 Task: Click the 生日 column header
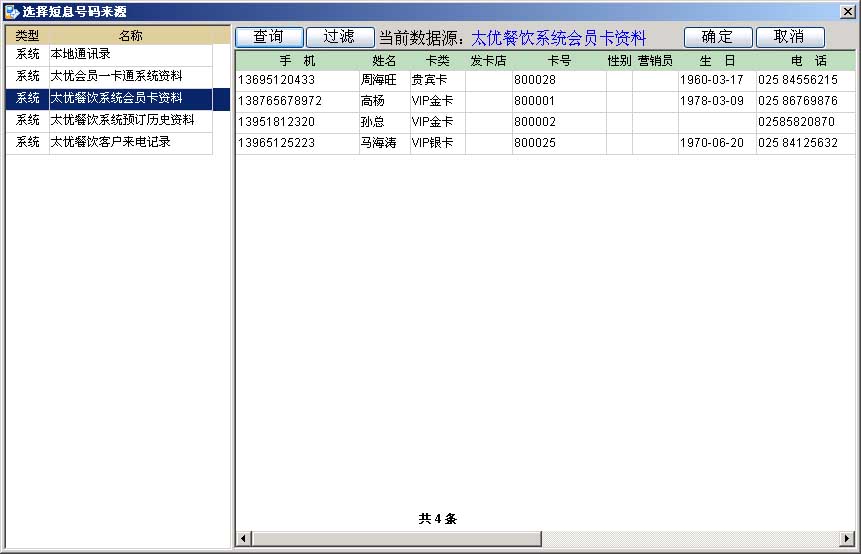point(717,61)
